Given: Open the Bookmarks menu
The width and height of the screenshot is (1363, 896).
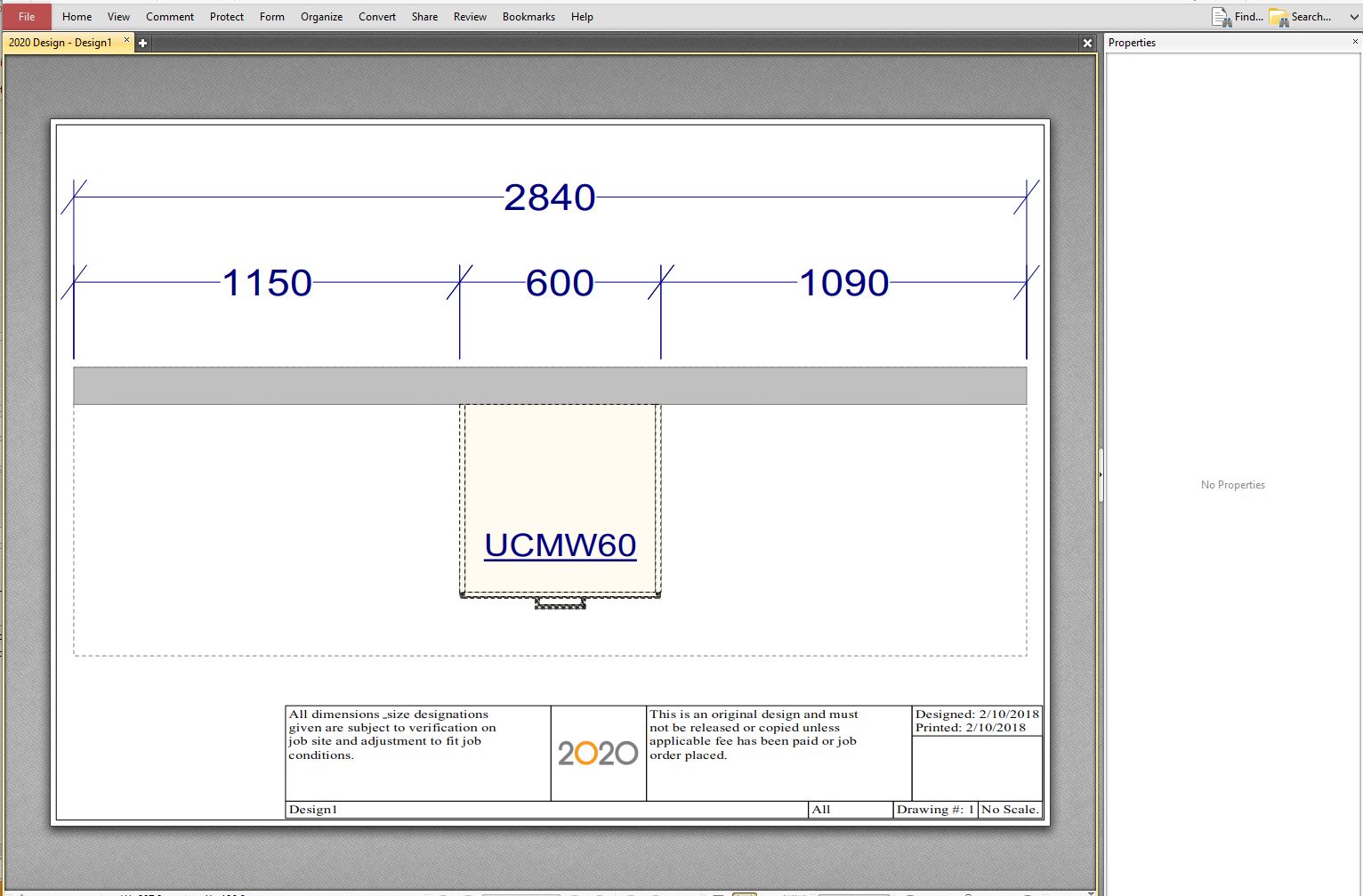Looking at the screenshot, I should coord(528,17).
